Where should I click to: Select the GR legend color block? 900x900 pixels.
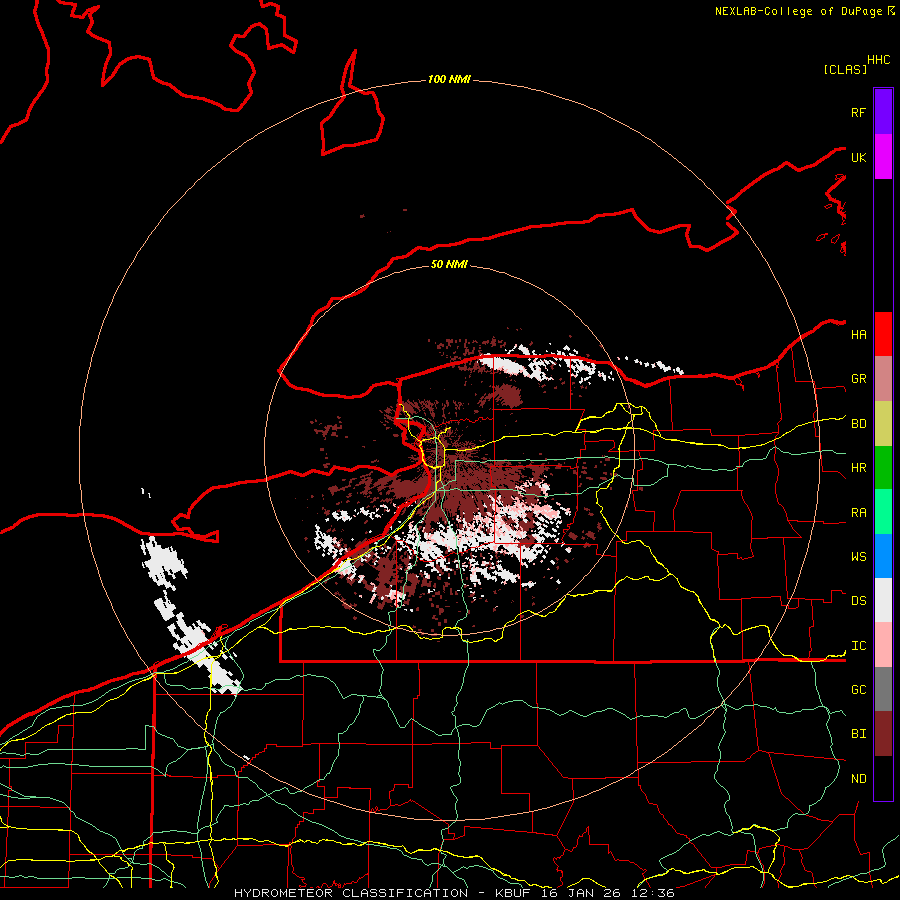pos(883,379)
